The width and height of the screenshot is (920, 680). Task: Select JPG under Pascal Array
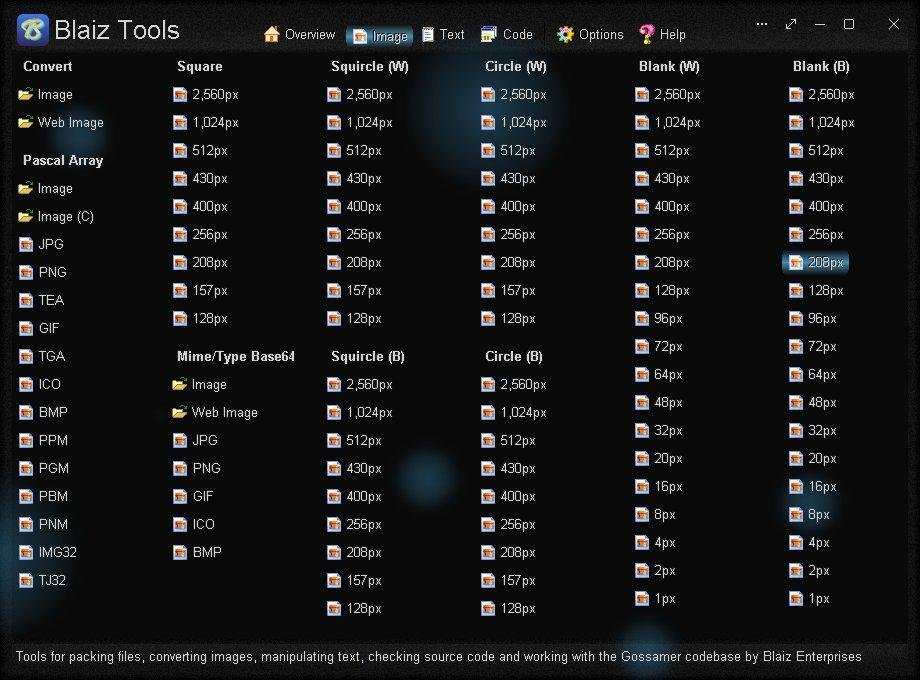pos(42,244)
